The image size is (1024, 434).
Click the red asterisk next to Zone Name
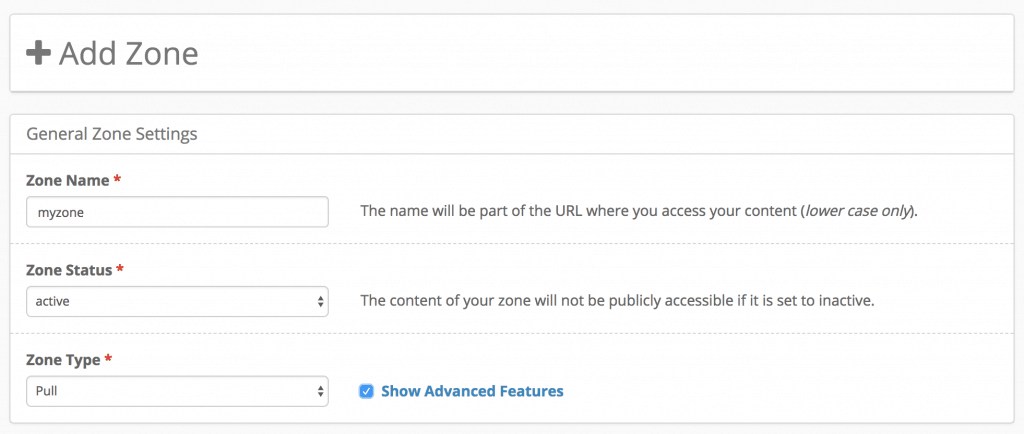click(x=117, y=179)
